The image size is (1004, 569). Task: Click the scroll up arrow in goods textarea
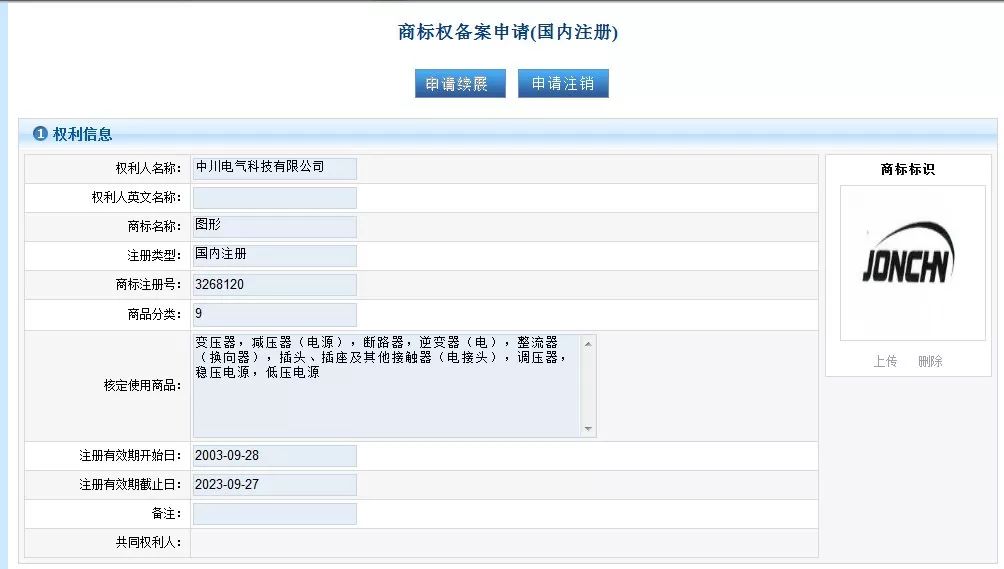tap(588, 344)
